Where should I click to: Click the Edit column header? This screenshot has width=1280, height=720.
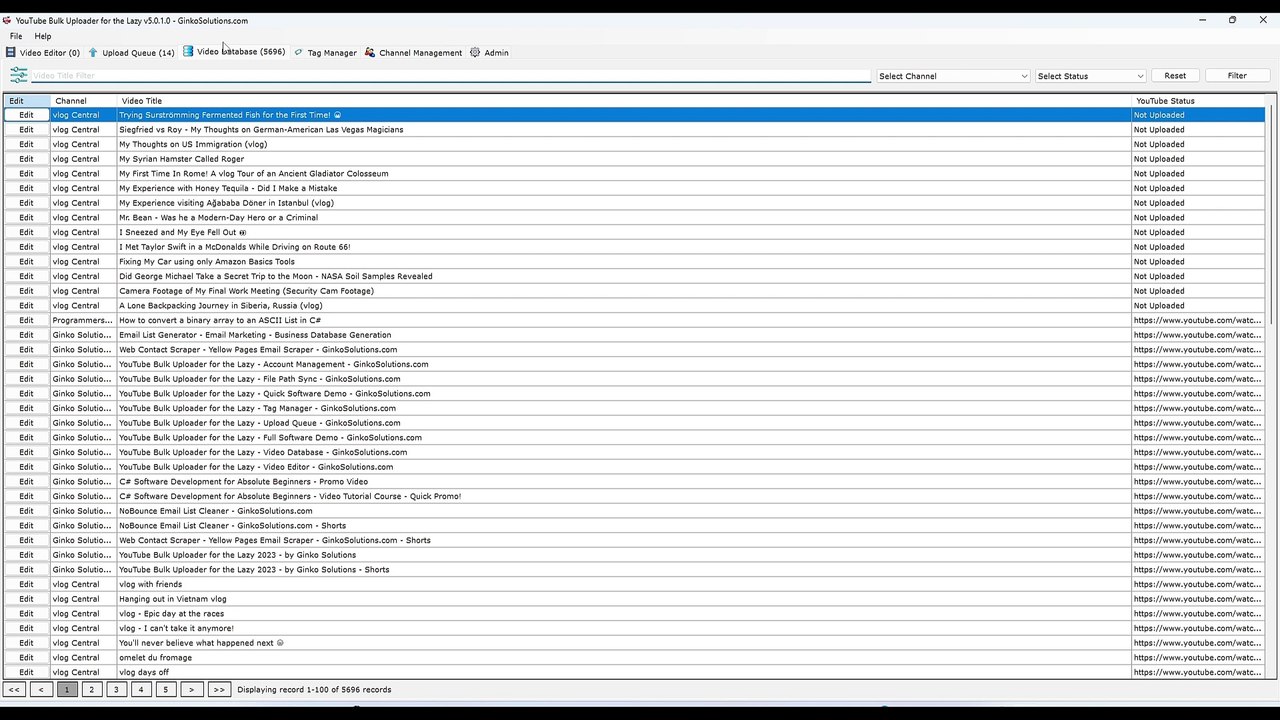pyautogui.click(x=27, y=101)
